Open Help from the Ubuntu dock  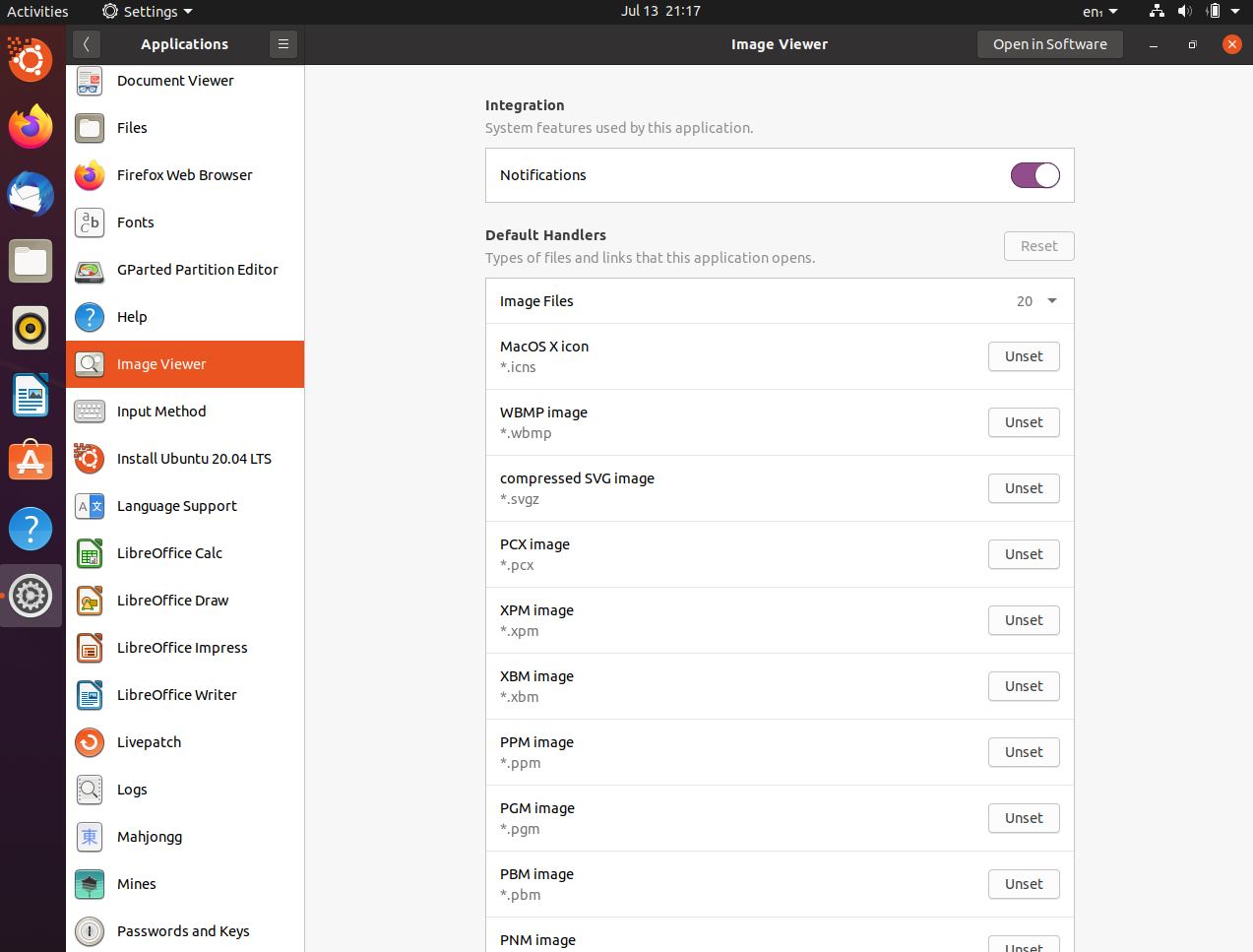click(31, 529)
